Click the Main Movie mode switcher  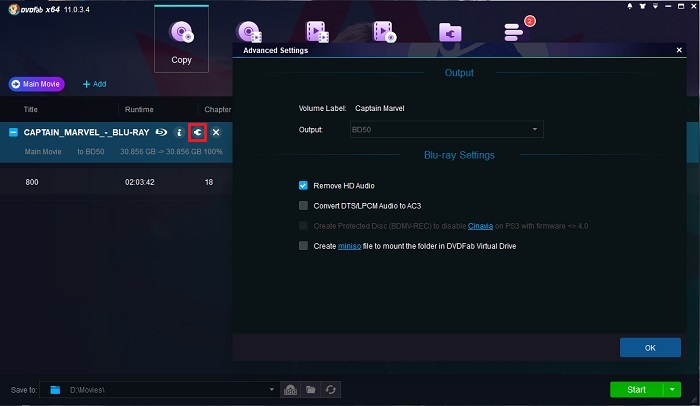[x=37, y=84]
